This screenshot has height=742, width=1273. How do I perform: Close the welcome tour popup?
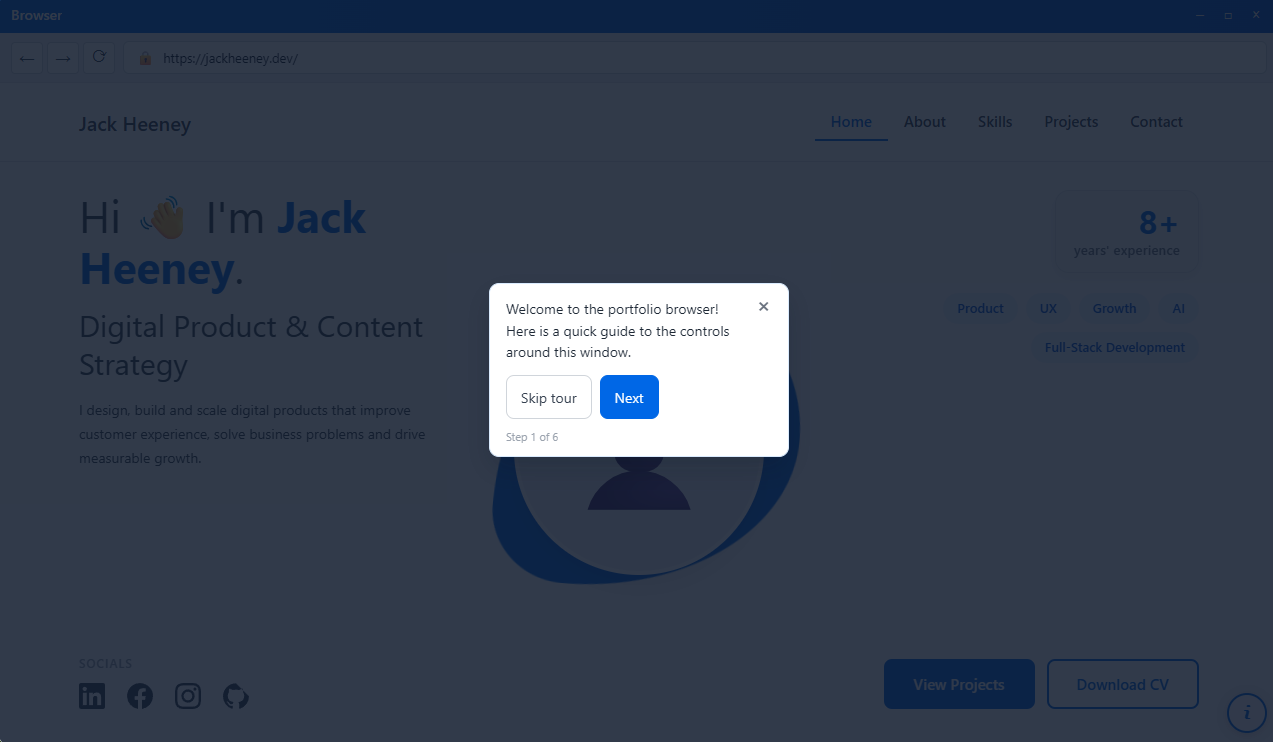click(764, 307)
